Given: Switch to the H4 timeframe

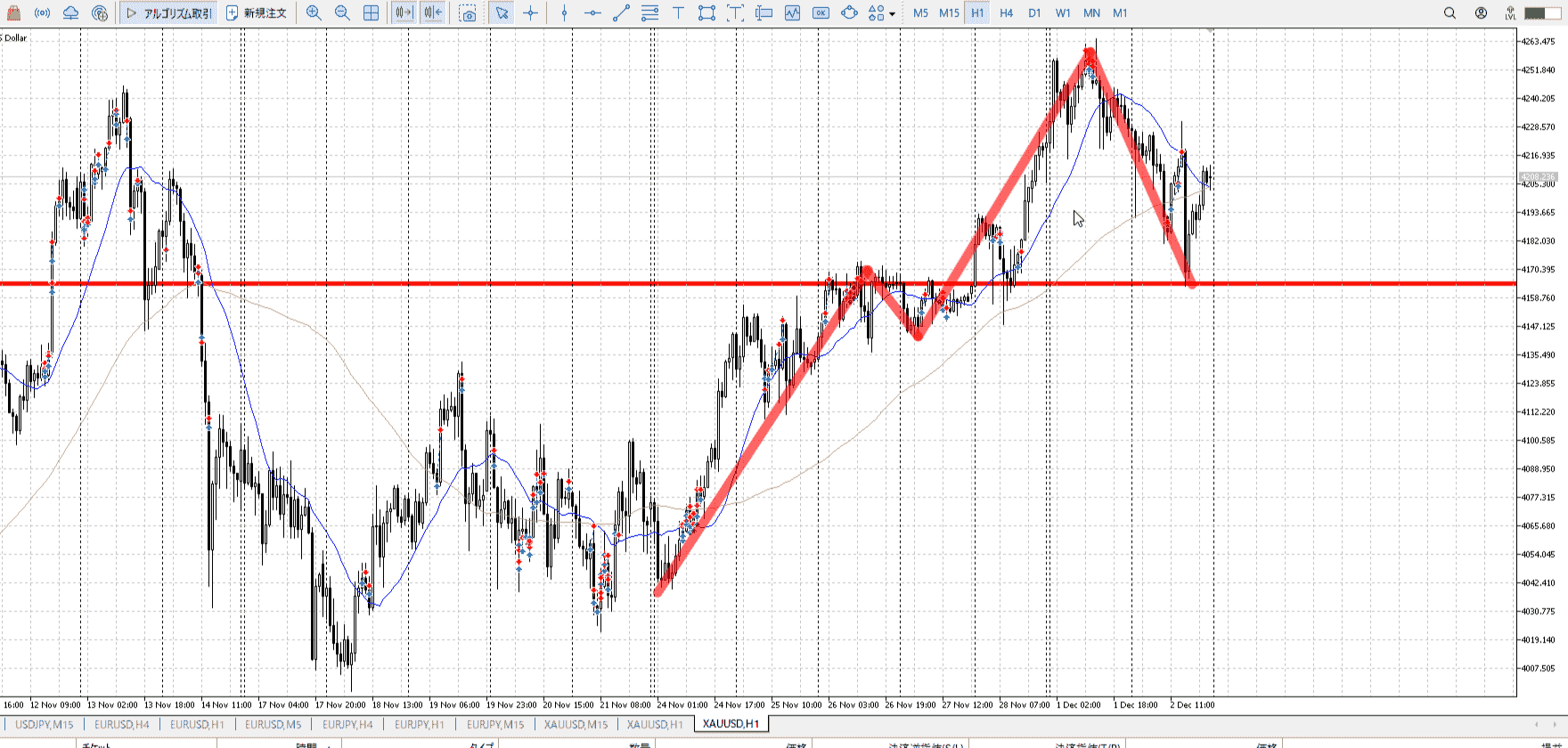Looking at the screenshot, I should coord(1006,13).
